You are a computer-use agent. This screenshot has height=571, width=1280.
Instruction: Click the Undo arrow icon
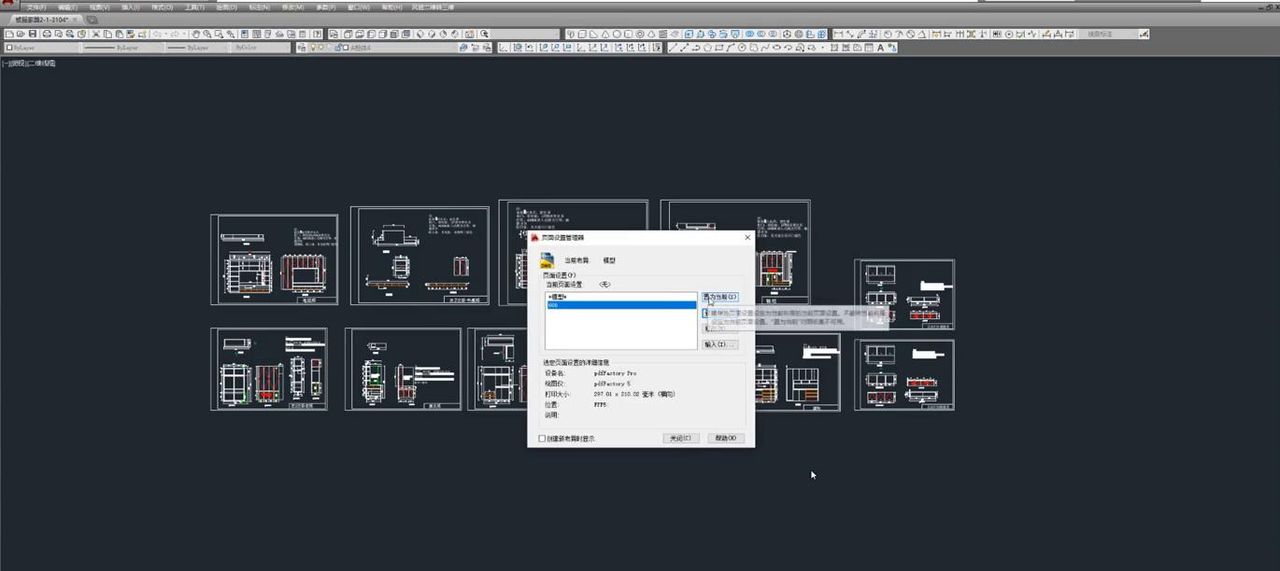[158, 33]
